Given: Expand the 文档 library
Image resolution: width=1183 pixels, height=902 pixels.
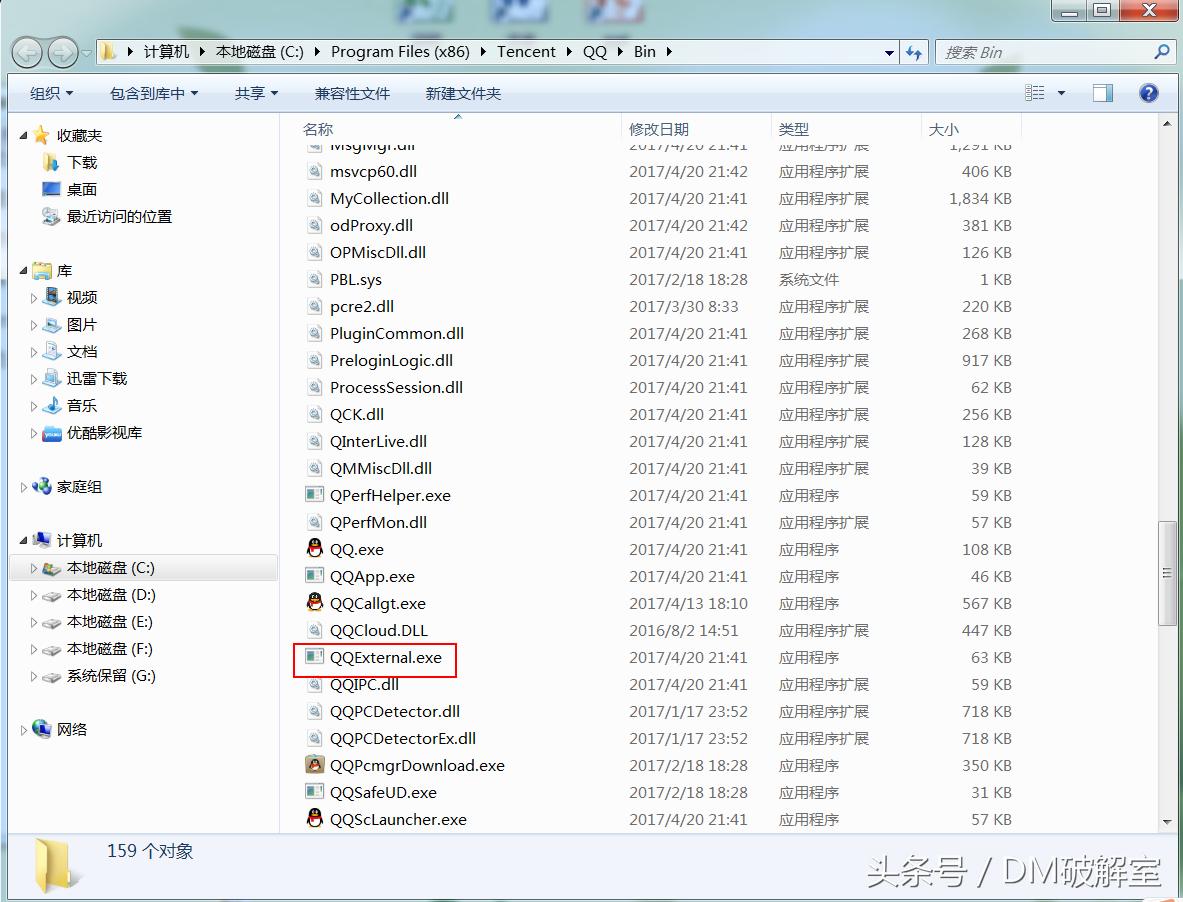Looking at the screenshot, I should coord(34,352).
